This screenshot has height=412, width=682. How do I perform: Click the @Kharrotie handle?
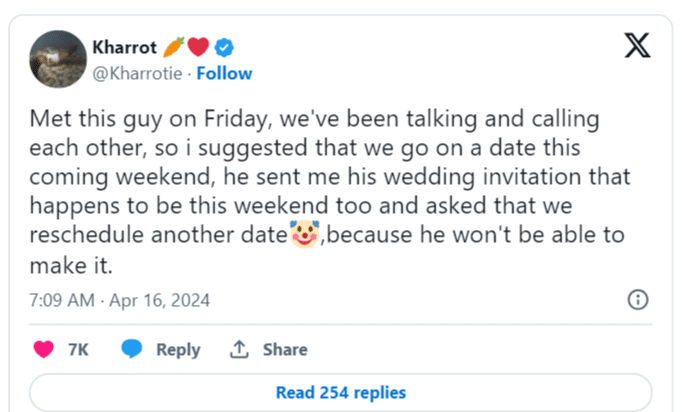pyautogui.click(x=139, y=73)
